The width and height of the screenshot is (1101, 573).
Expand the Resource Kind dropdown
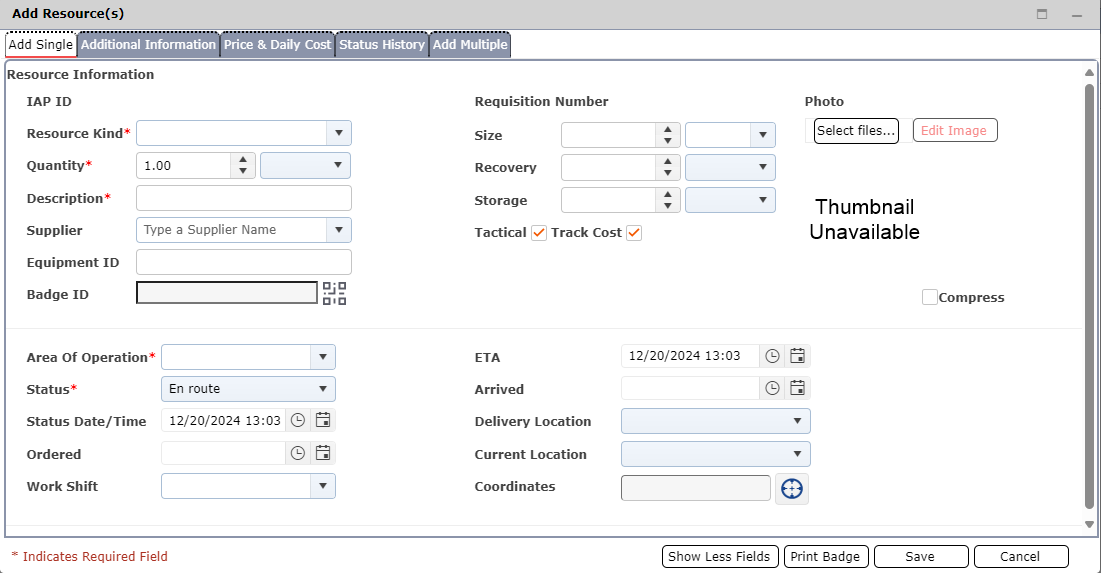point(338,133)
